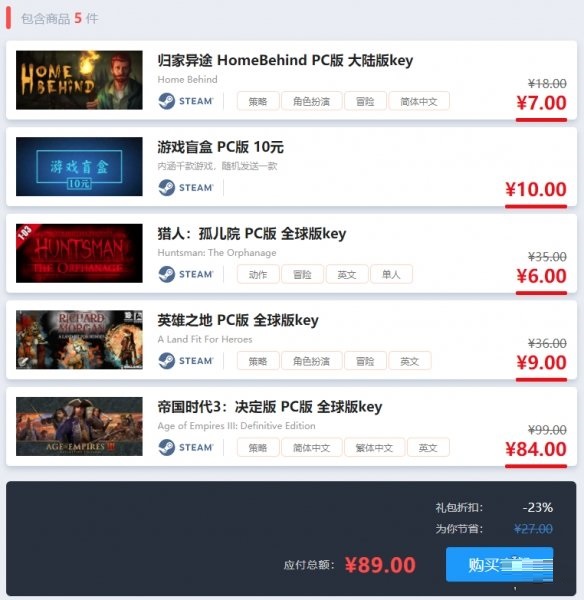Open the 英雄之地 PC版 全球版key title
Screen dimensions: 584x600
[x=238, y=320]
